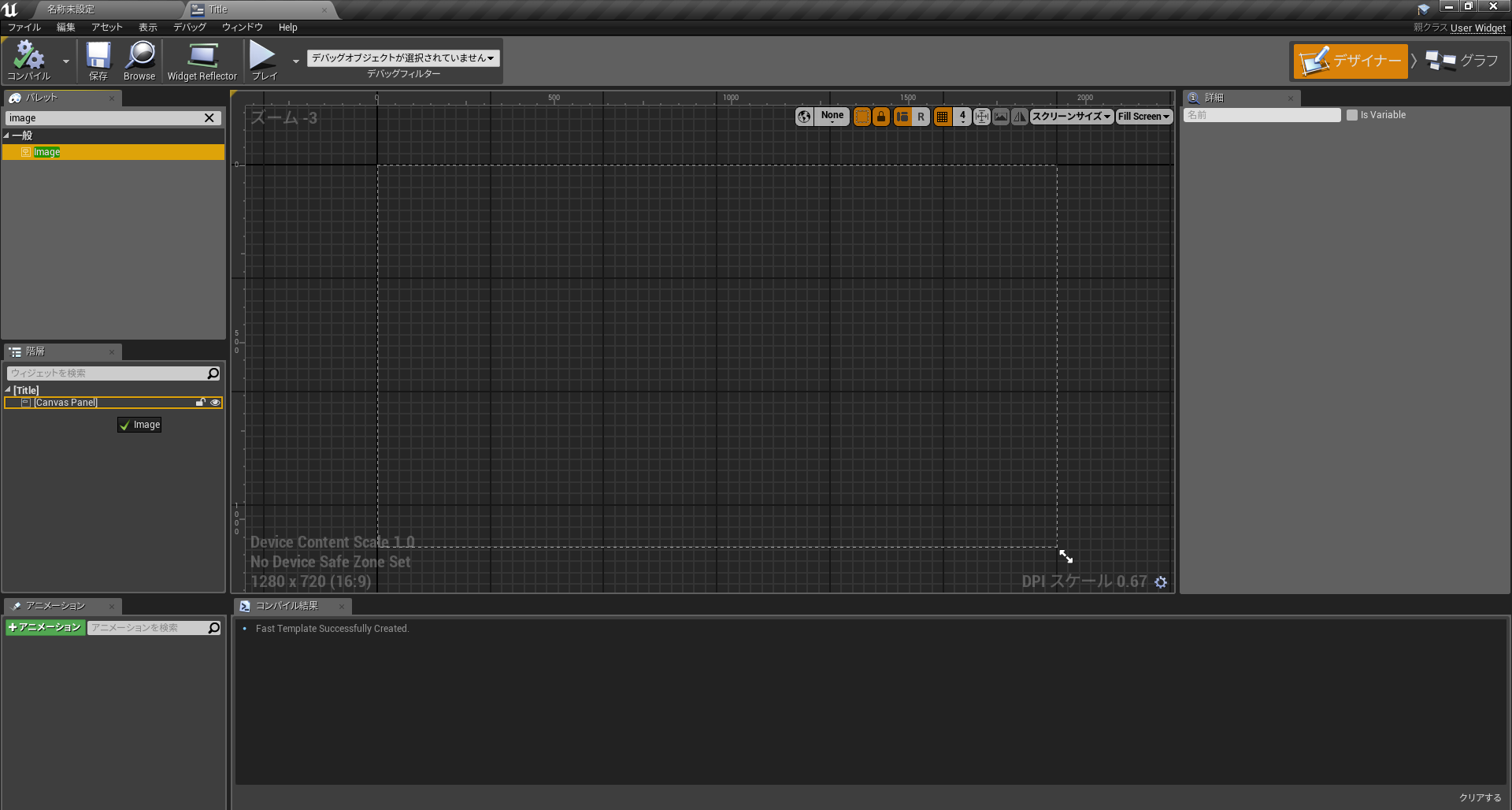Screen dimensions: 1512x810
Task: Open the Fill Screen dropdown
Action: coord(1143,116)
